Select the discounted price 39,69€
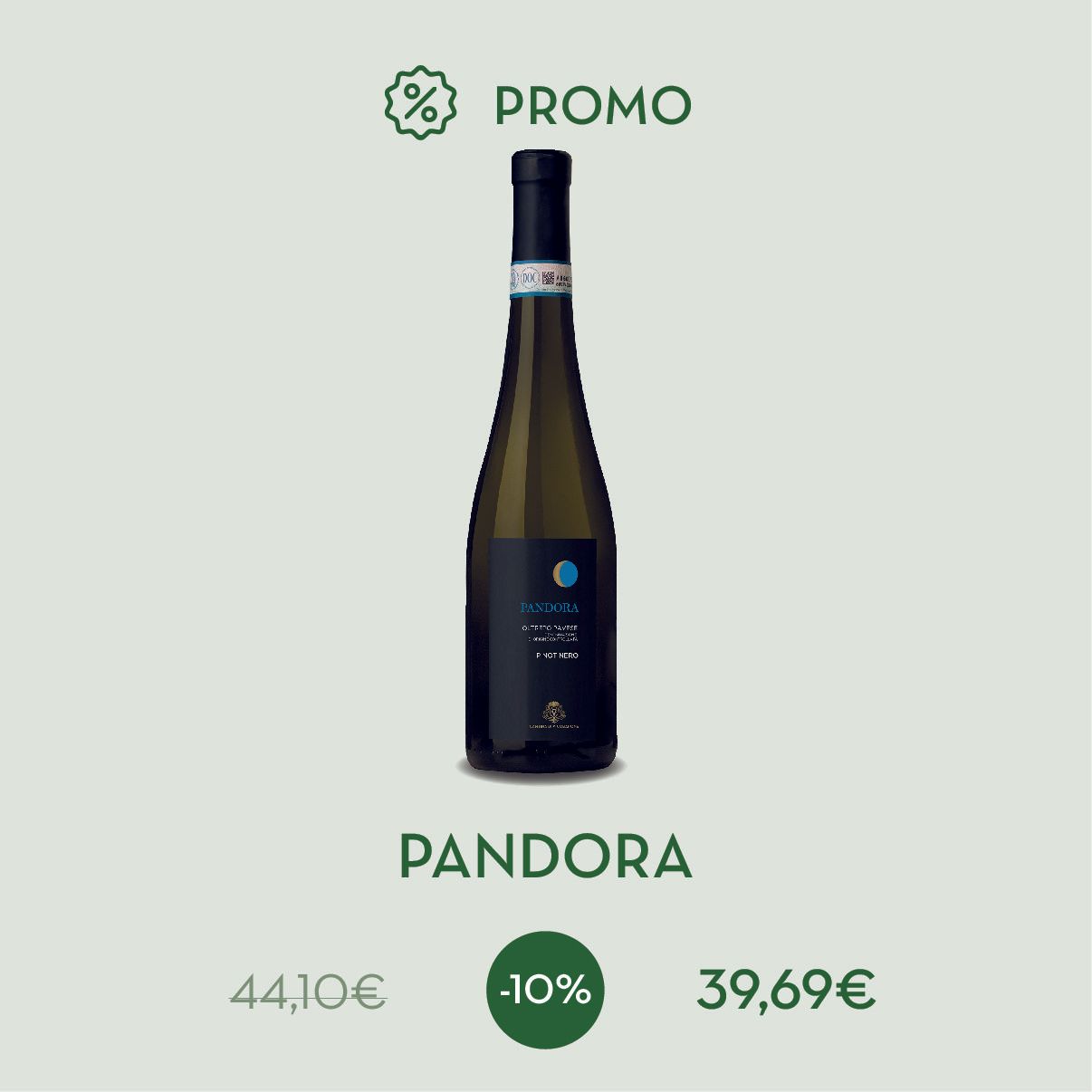This screenshot has height=1092, width=1092. [786, 991]
